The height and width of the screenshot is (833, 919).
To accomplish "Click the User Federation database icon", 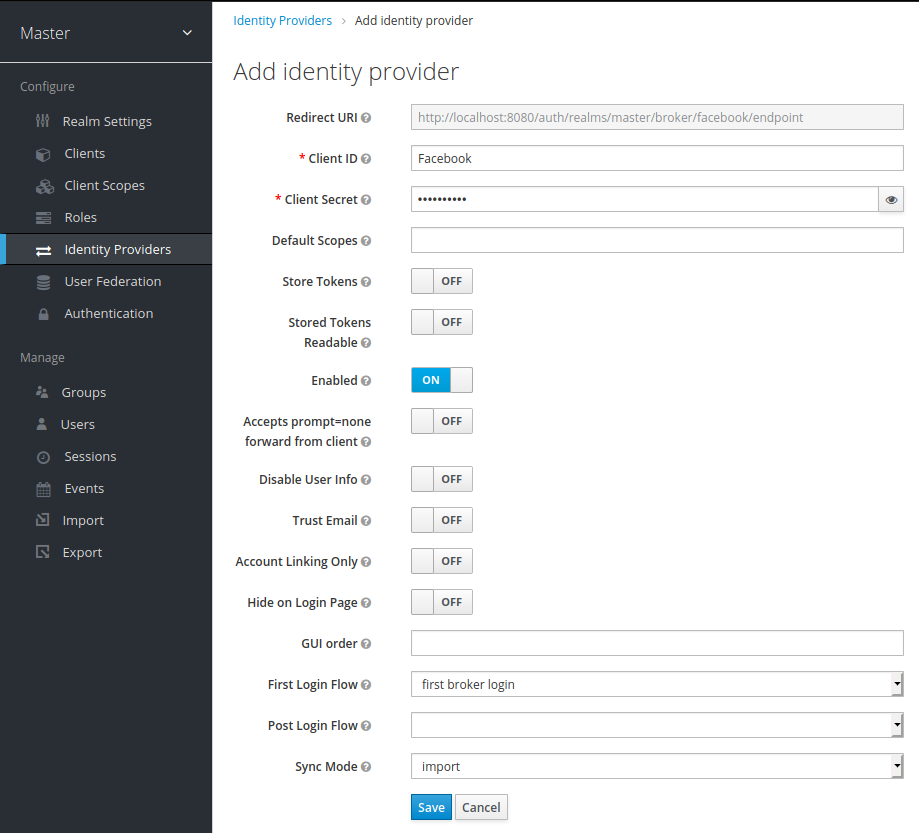I will point(43,283).
